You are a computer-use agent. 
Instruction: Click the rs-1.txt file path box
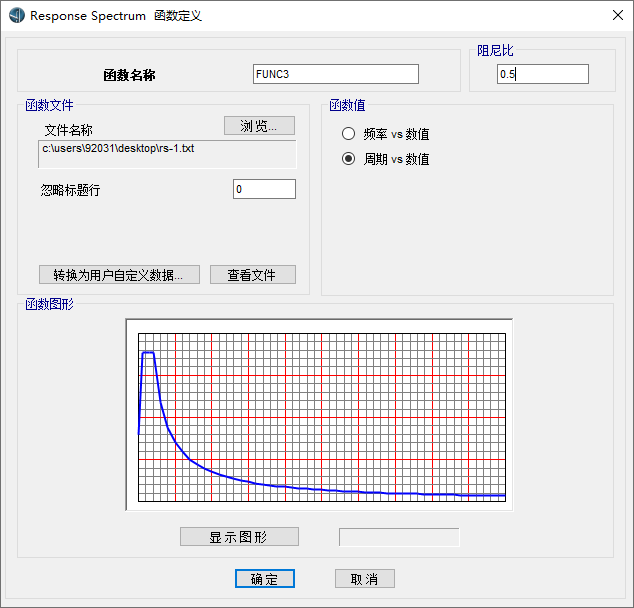tap(168, 153)
